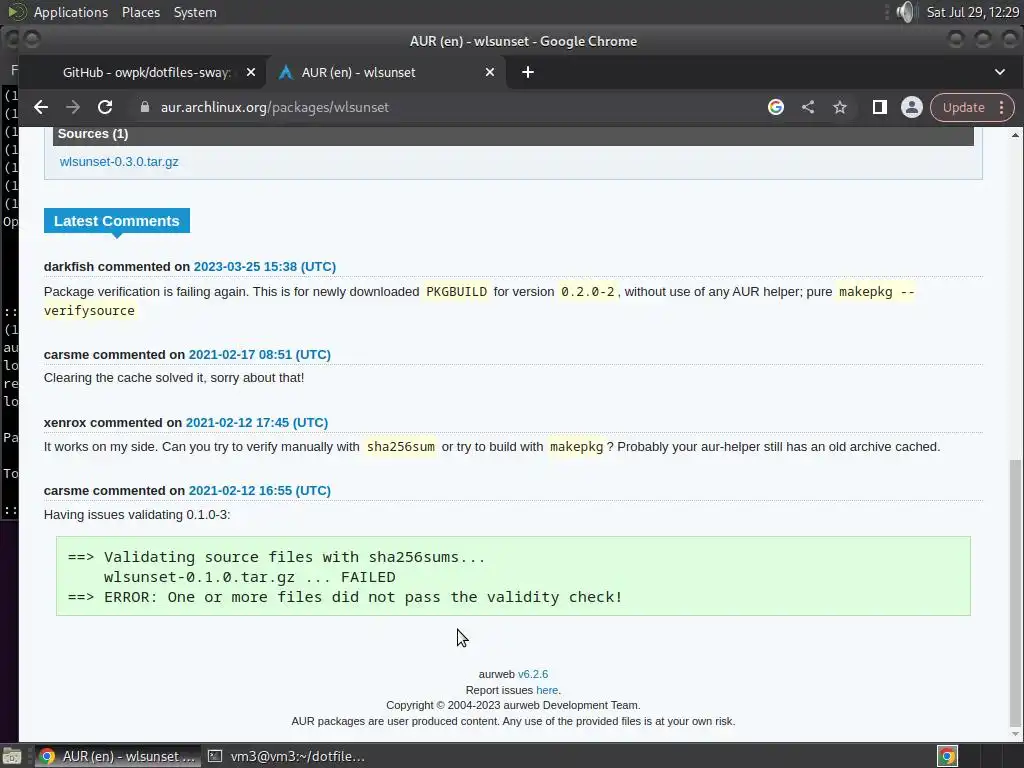Click the Sources (1) header
1024x768 pixels.
513,134
